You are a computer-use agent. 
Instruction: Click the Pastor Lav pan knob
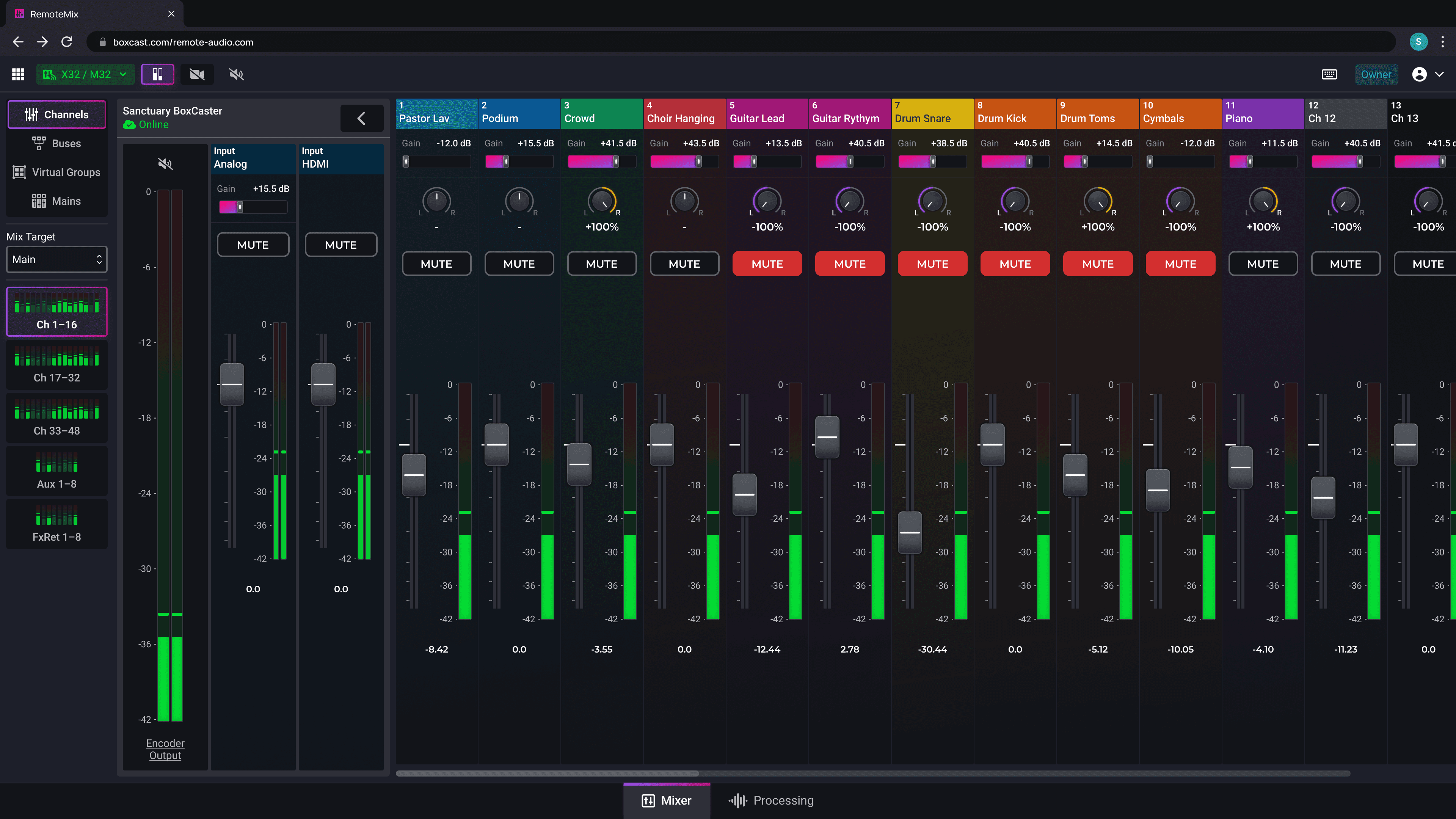[x=436, y=200]
